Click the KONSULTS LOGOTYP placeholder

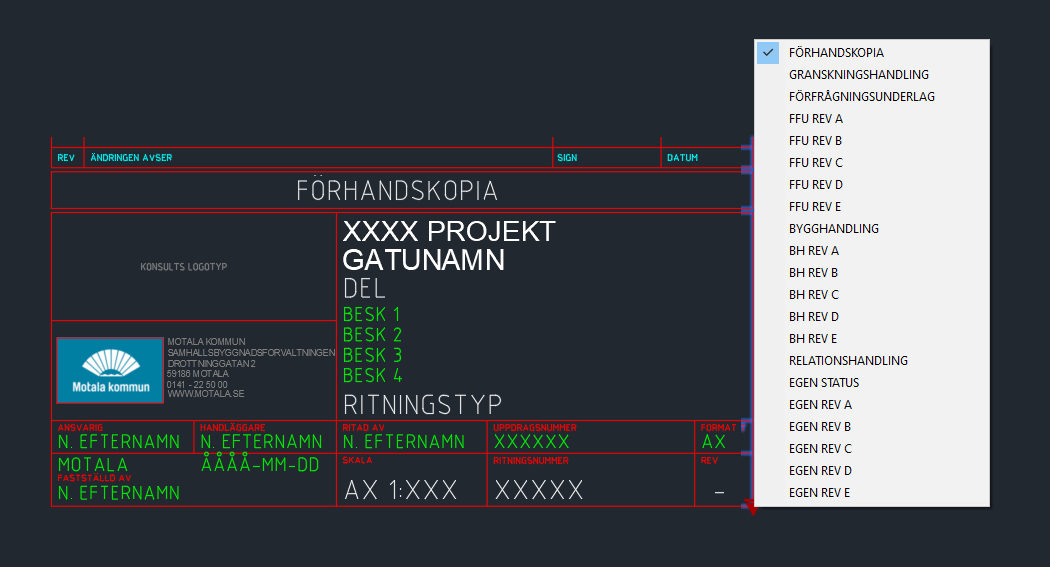[x=184, y=267]
